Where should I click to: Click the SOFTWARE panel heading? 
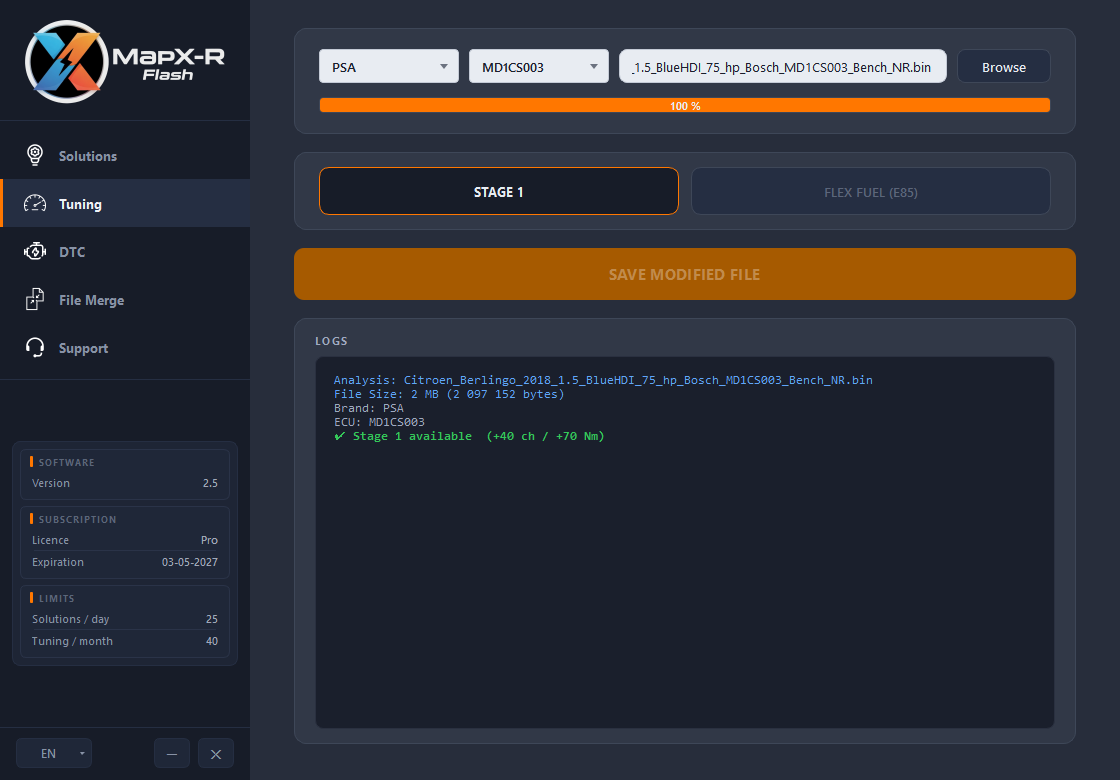pyautogui.click(x=66, y=462)
